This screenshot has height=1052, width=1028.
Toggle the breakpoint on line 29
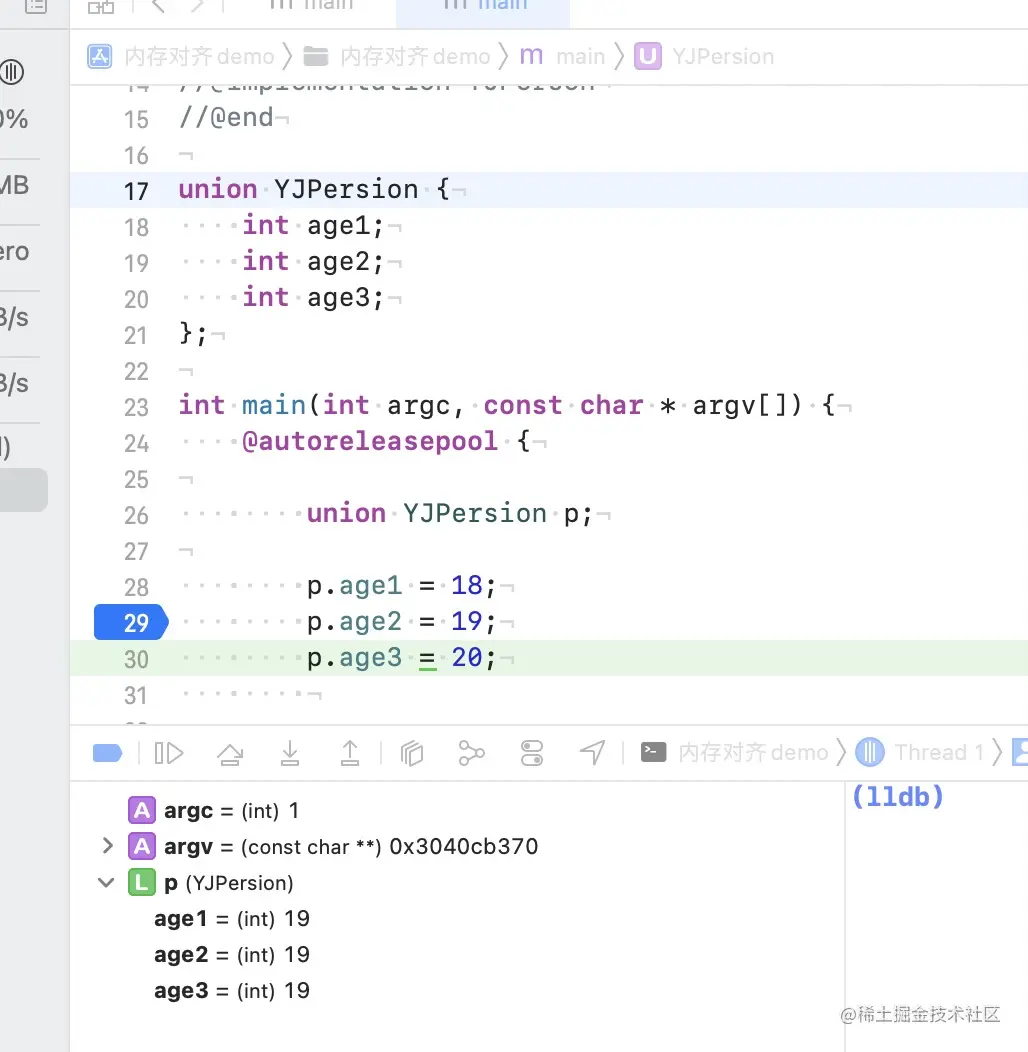[x=132, y=623]
